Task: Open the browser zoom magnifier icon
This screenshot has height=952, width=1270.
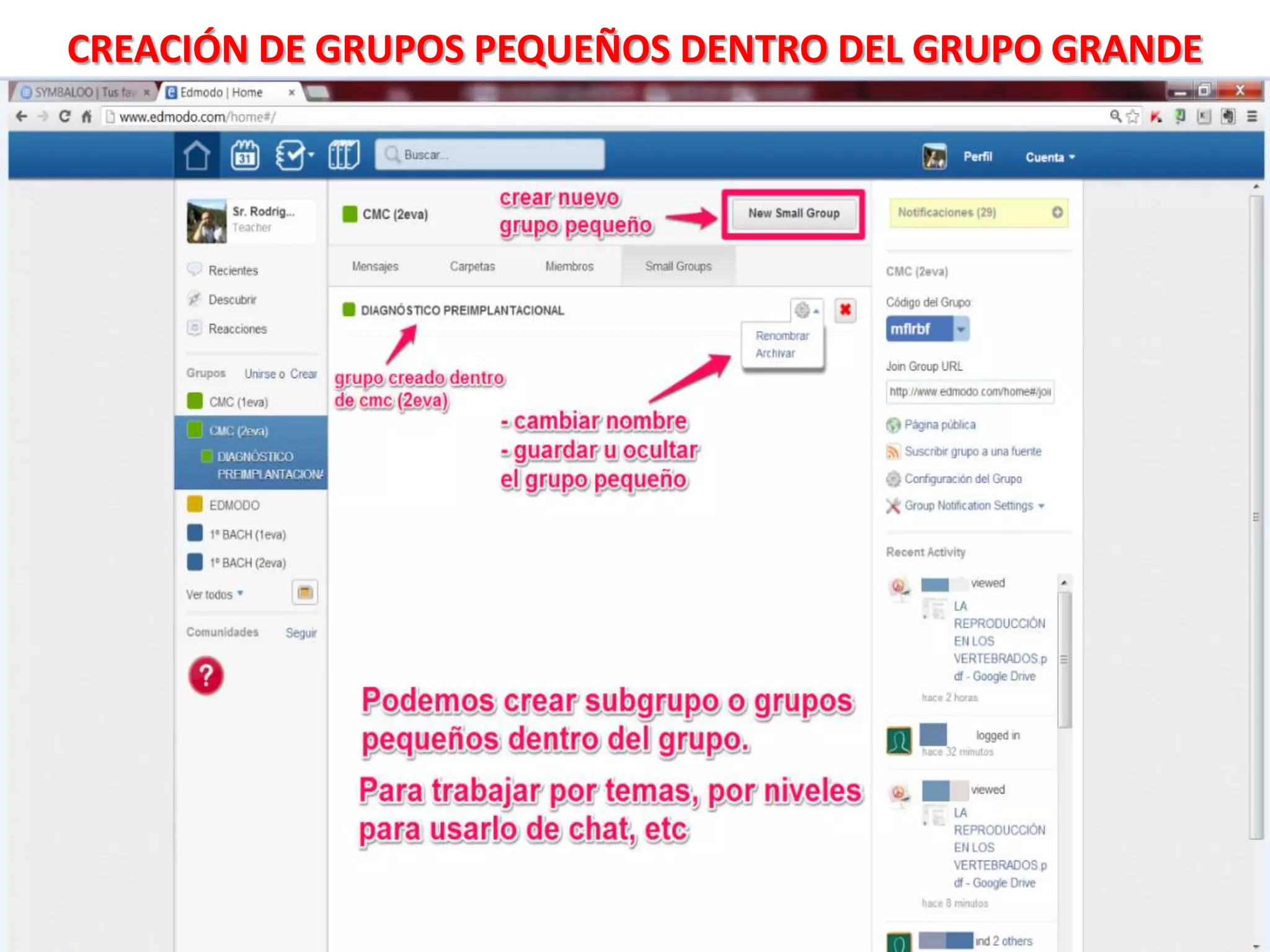Action: click(1116, 116)
